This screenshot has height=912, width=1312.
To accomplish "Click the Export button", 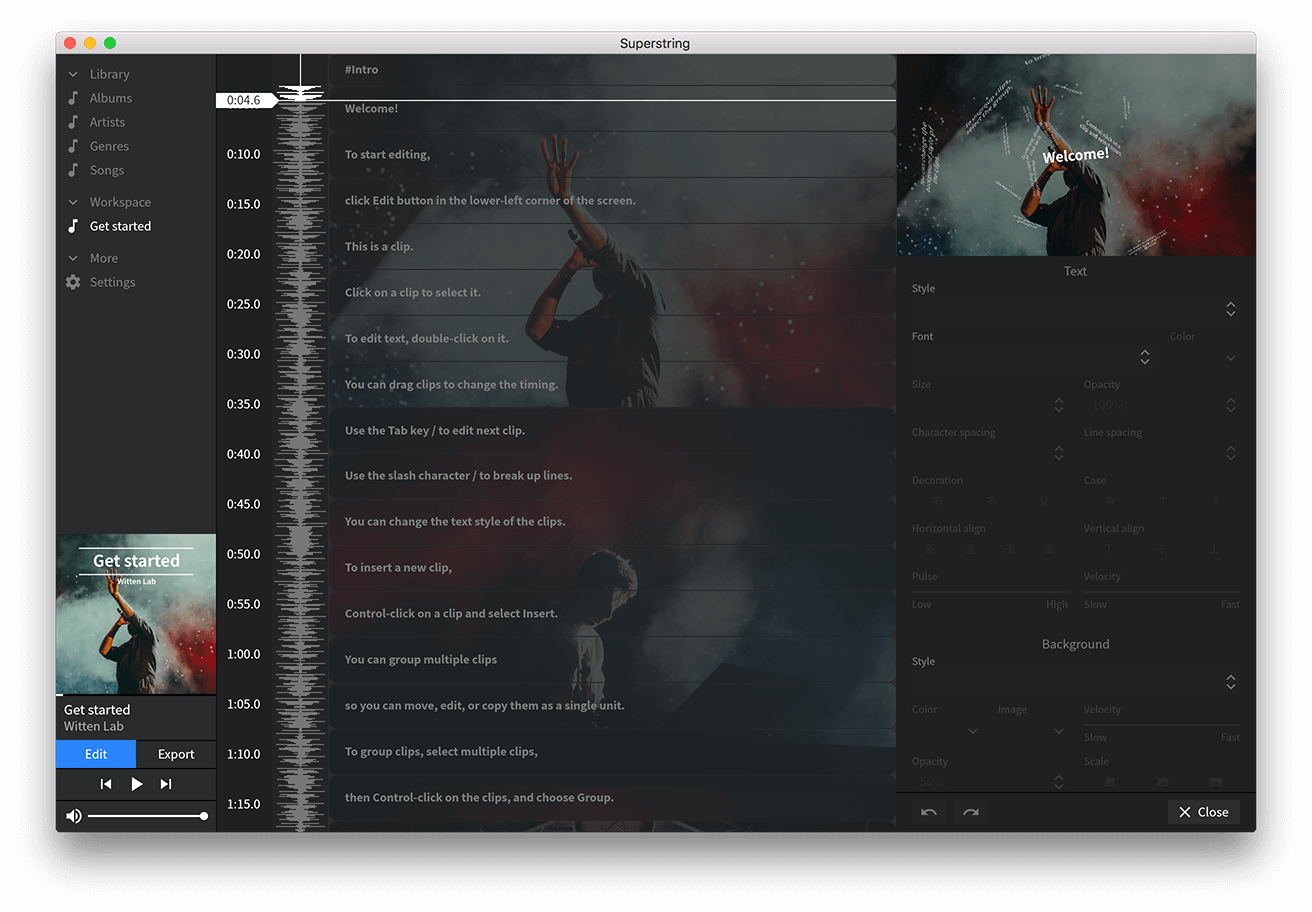I will click(x=176, y=754).
